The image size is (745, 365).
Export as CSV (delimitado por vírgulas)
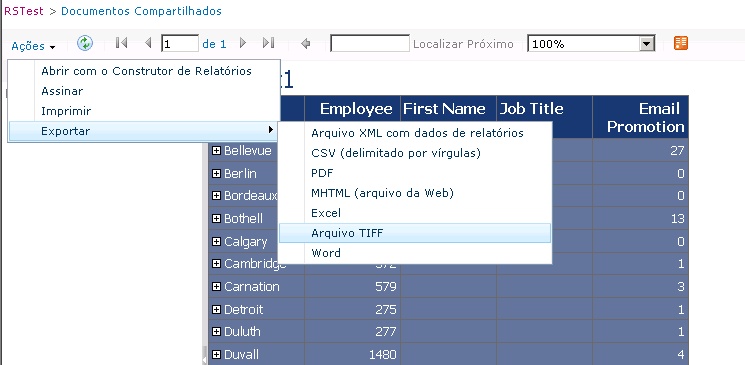[x=415, y=153]
